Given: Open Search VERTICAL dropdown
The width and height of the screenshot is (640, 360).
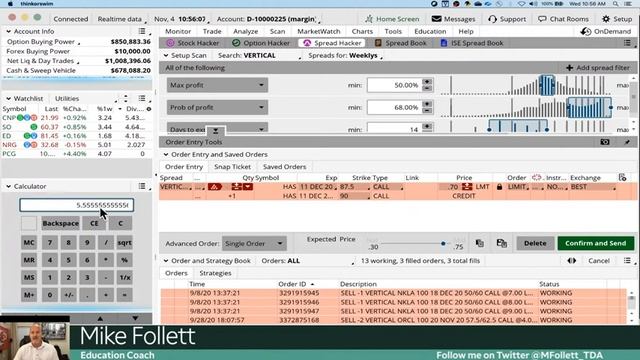Looking at the screenshot, I should [x=259, y=56].
